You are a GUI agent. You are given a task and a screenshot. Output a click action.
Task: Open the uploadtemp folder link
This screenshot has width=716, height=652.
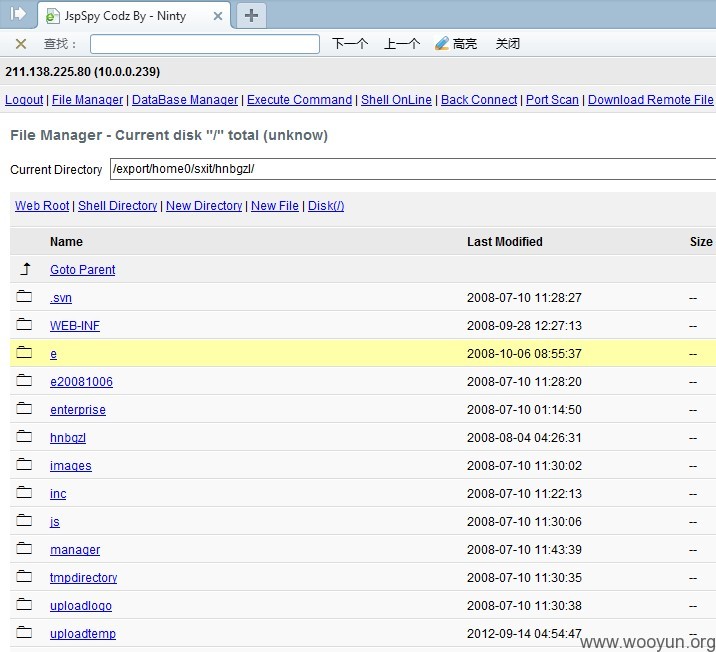coord(83,634)
